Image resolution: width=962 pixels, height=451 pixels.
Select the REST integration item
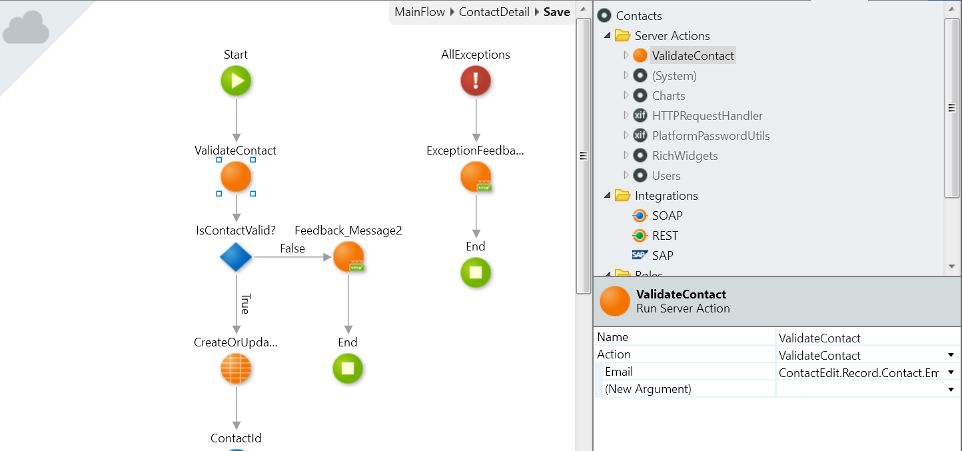point(664,236)
